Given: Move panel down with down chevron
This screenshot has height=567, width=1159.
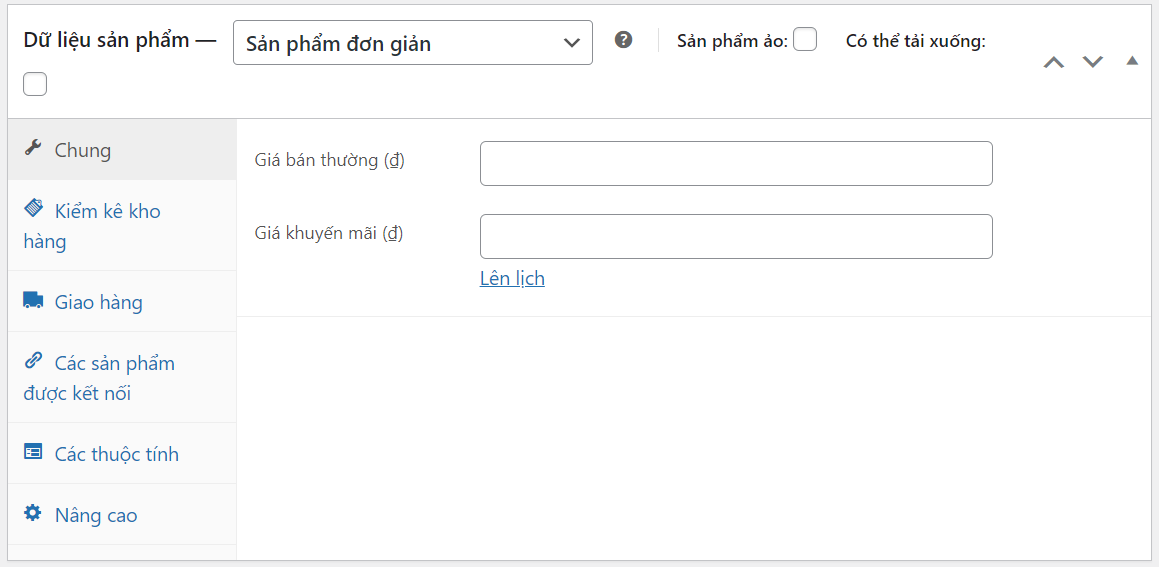Looking at the screenshot, I should pos(1093,62).
